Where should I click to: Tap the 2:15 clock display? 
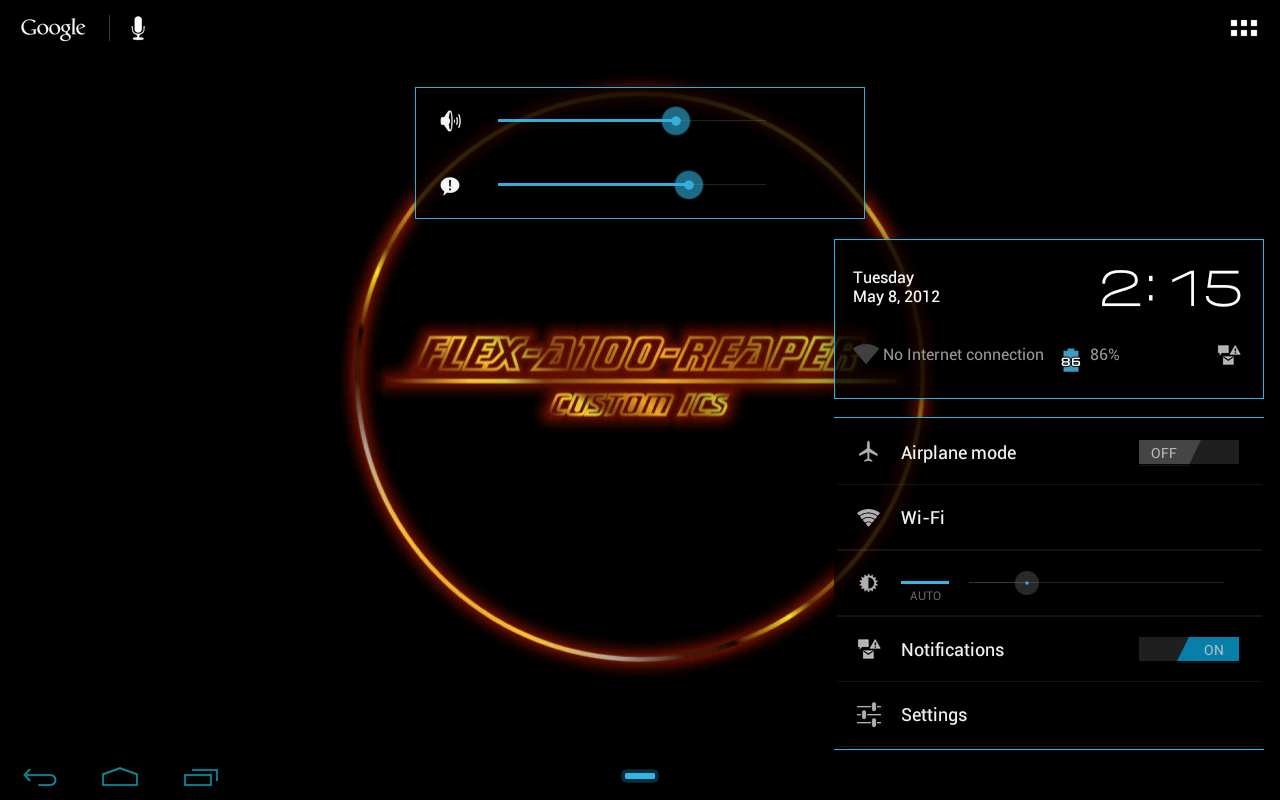click(1170, 289)
